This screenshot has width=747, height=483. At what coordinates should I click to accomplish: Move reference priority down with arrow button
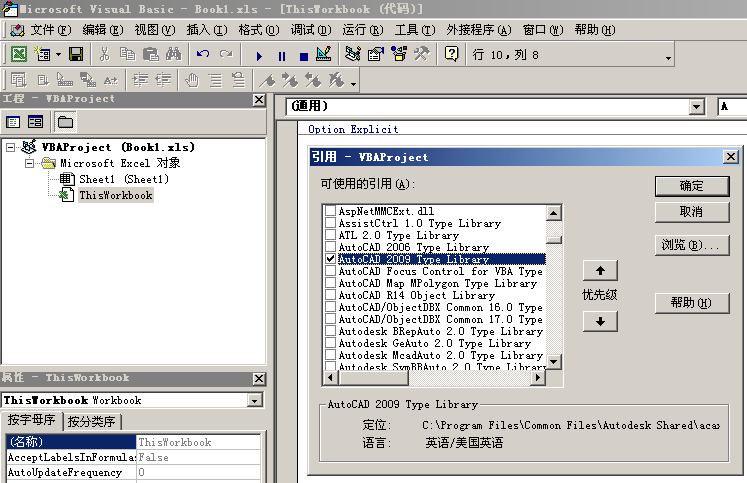click(x=600, y=322)
